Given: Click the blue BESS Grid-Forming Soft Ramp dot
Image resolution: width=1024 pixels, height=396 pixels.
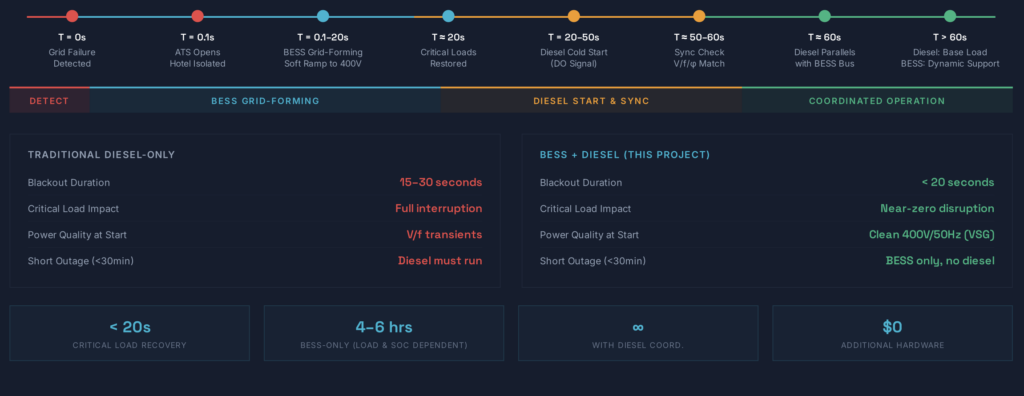Looking at the screenshot, I should 323,16.
